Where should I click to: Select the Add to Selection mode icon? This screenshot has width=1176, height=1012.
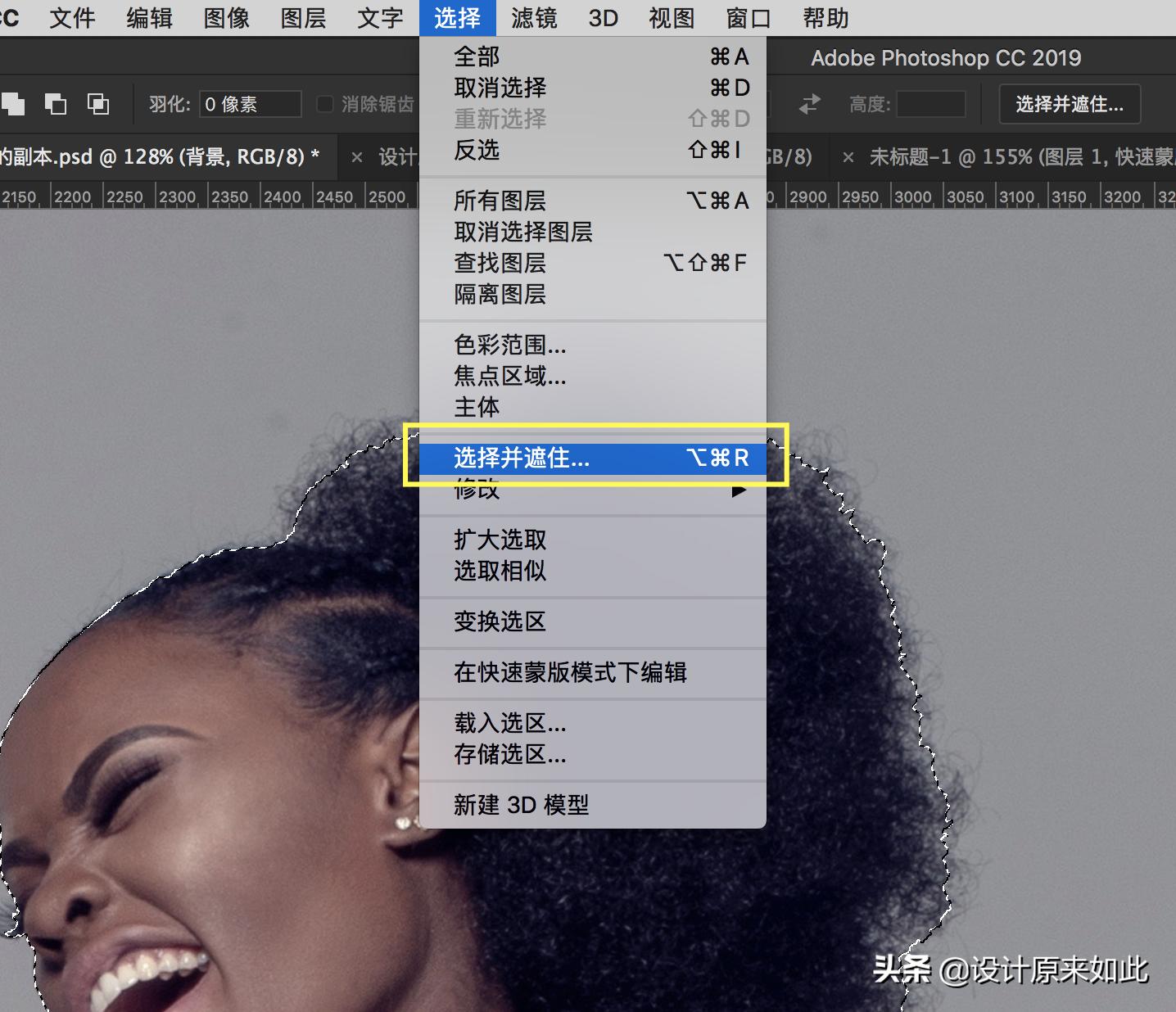[x=13, y=104]
